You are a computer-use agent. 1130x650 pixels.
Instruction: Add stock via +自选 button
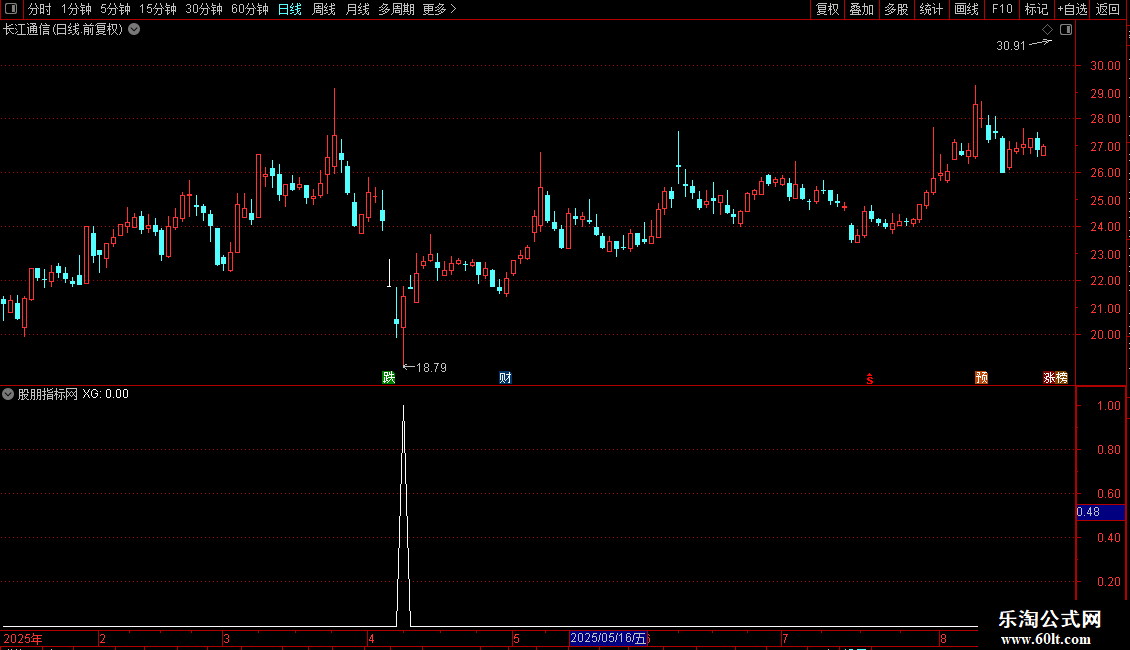click(x=1072, y=9)
